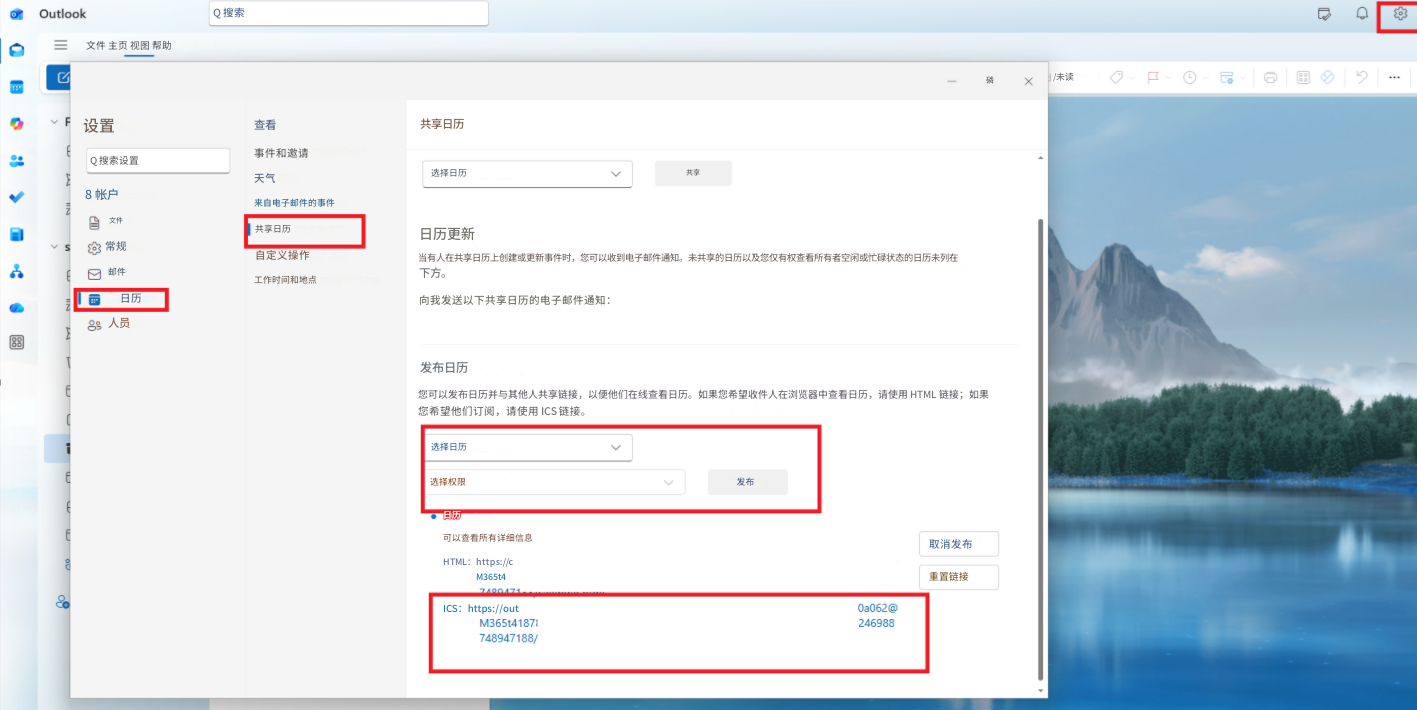This screenshot has height=710, width=1417.
Task: Open the more options ellipsis in the toolbar
Action: (x=1394, y=76)
